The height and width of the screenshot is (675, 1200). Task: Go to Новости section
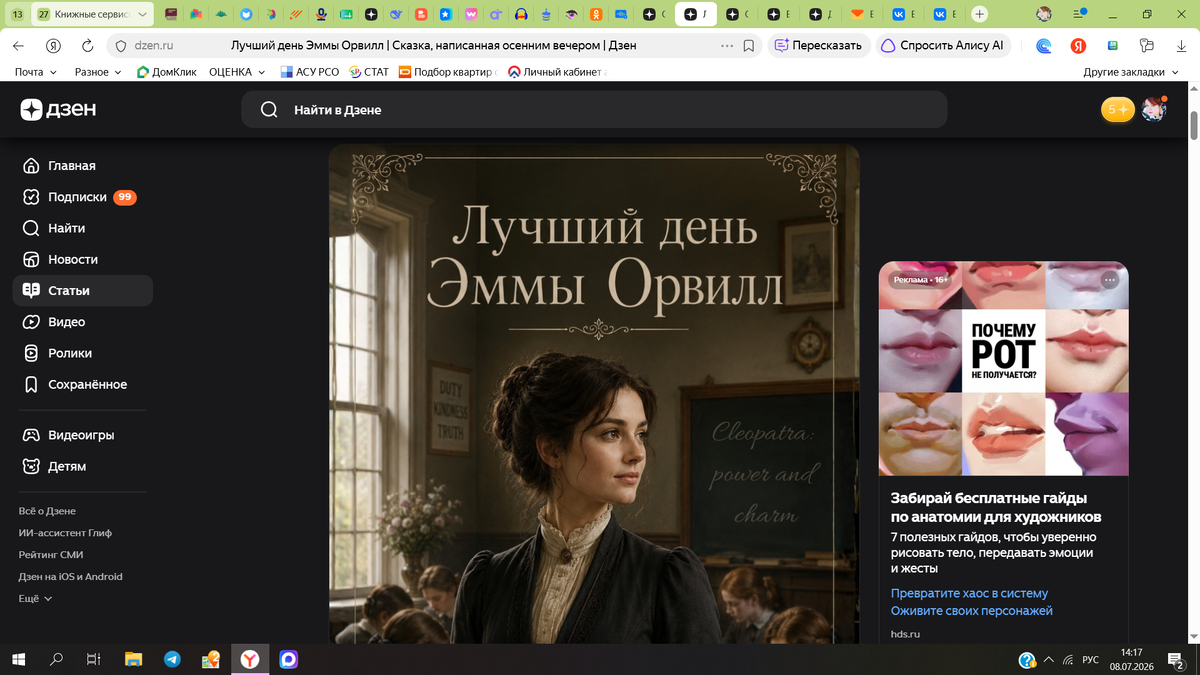[60, 259]
